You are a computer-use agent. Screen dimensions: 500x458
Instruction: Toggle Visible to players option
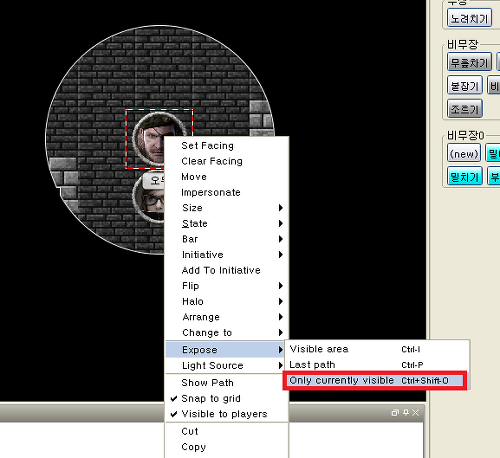point(227,414)
